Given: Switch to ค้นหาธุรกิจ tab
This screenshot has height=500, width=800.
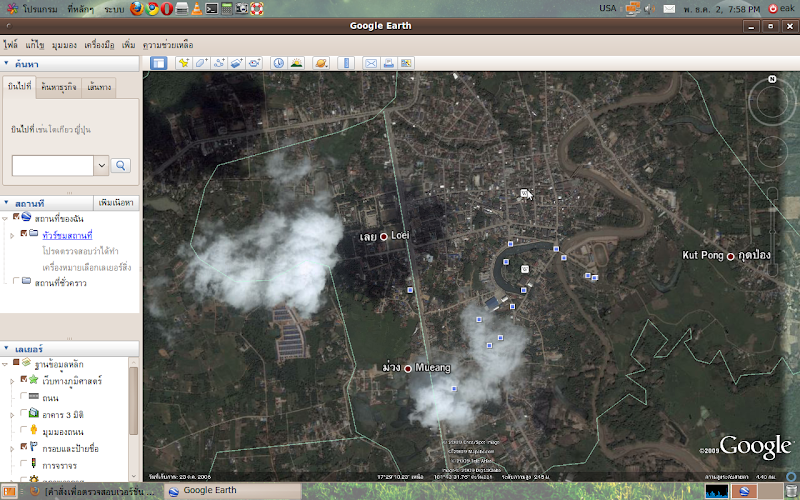Looking at the screenshot, I should [59, 87].
